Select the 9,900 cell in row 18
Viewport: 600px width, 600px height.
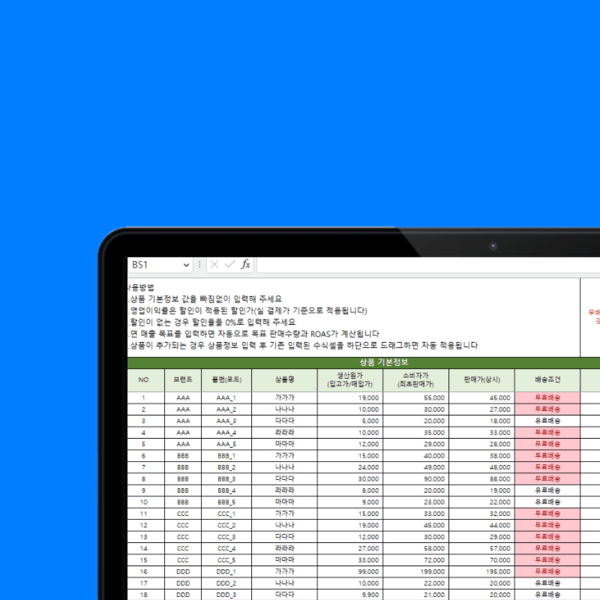pos(350,595)
